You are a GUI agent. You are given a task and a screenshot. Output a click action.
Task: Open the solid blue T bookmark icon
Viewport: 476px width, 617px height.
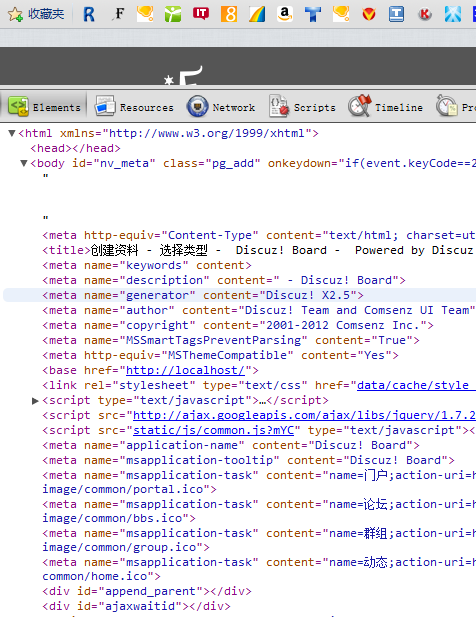(x=313, y=14)
